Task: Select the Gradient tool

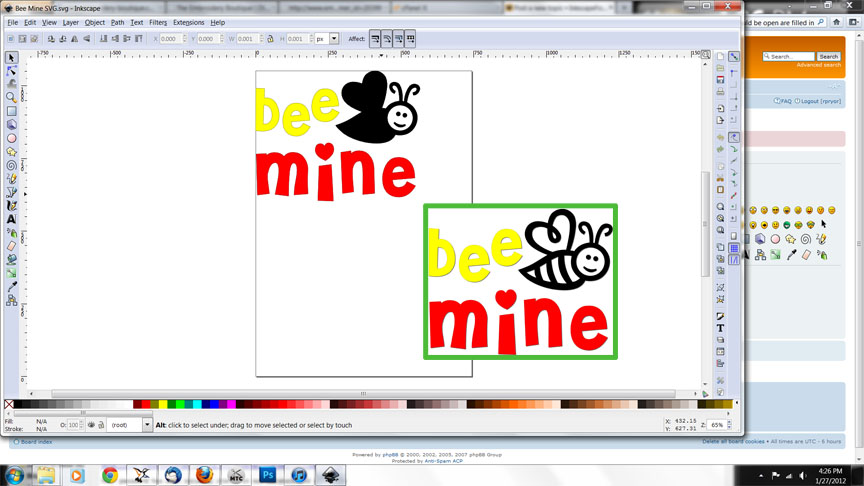Action: (11, 273)
